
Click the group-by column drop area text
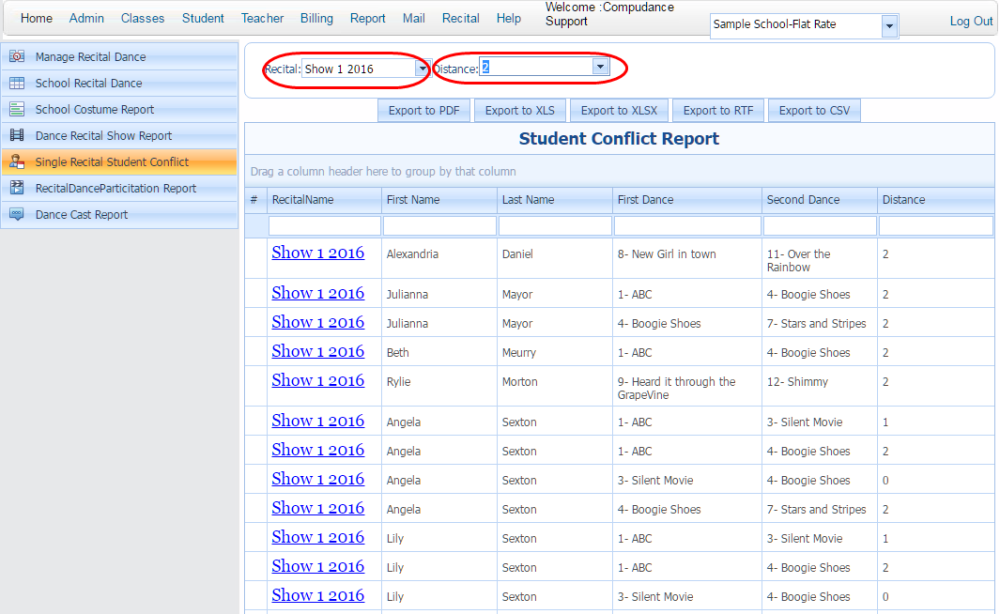click(x=383, y=172)
